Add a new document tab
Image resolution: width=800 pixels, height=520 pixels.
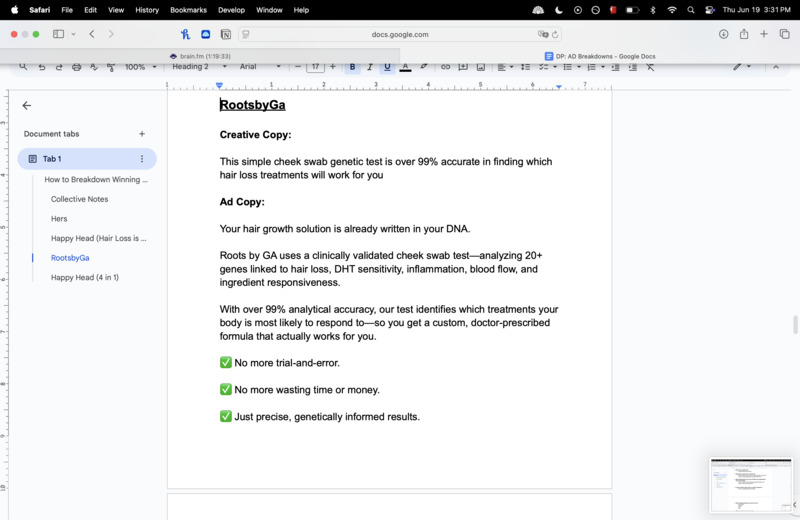142,134
